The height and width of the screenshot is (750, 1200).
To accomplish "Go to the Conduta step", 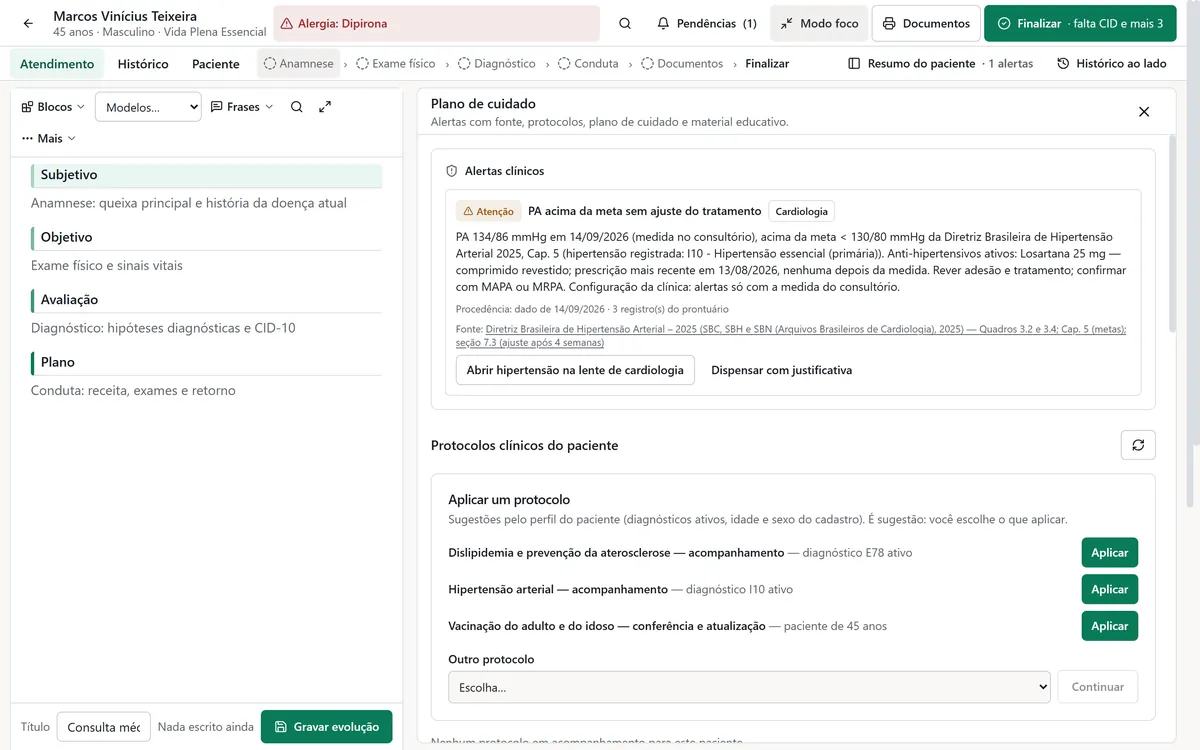I will [x=588, y=63].
